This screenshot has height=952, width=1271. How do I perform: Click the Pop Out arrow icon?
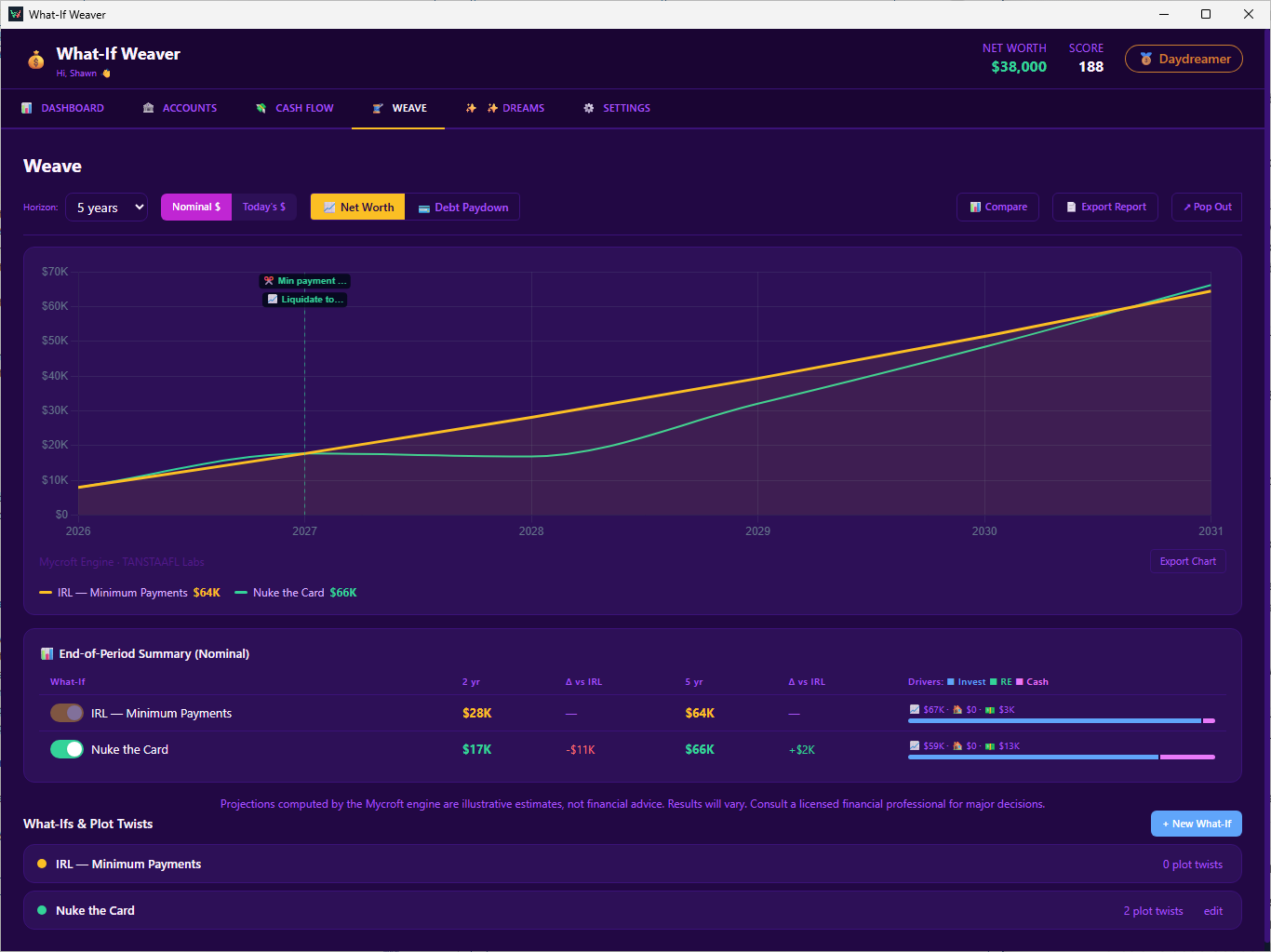[1187, 207]
